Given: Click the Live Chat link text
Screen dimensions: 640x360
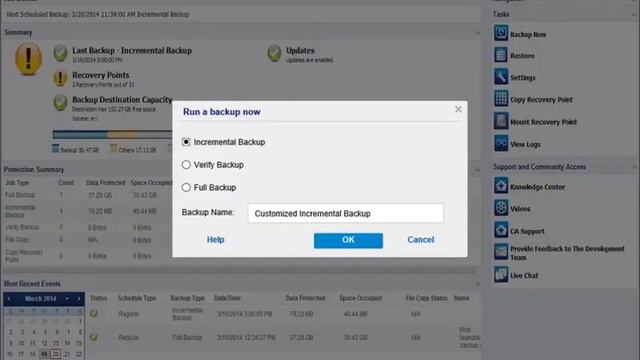Looking at the screenshot, I should point(524,276).
